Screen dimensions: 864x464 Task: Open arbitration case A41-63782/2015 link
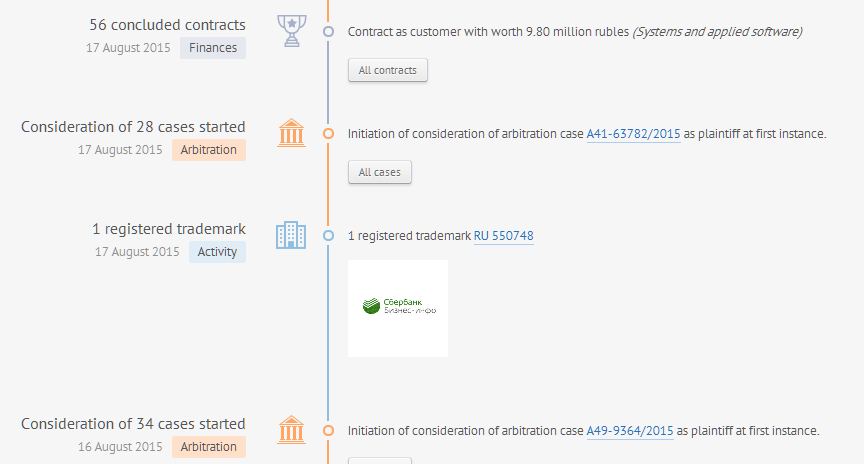click(x=633, y=134)
